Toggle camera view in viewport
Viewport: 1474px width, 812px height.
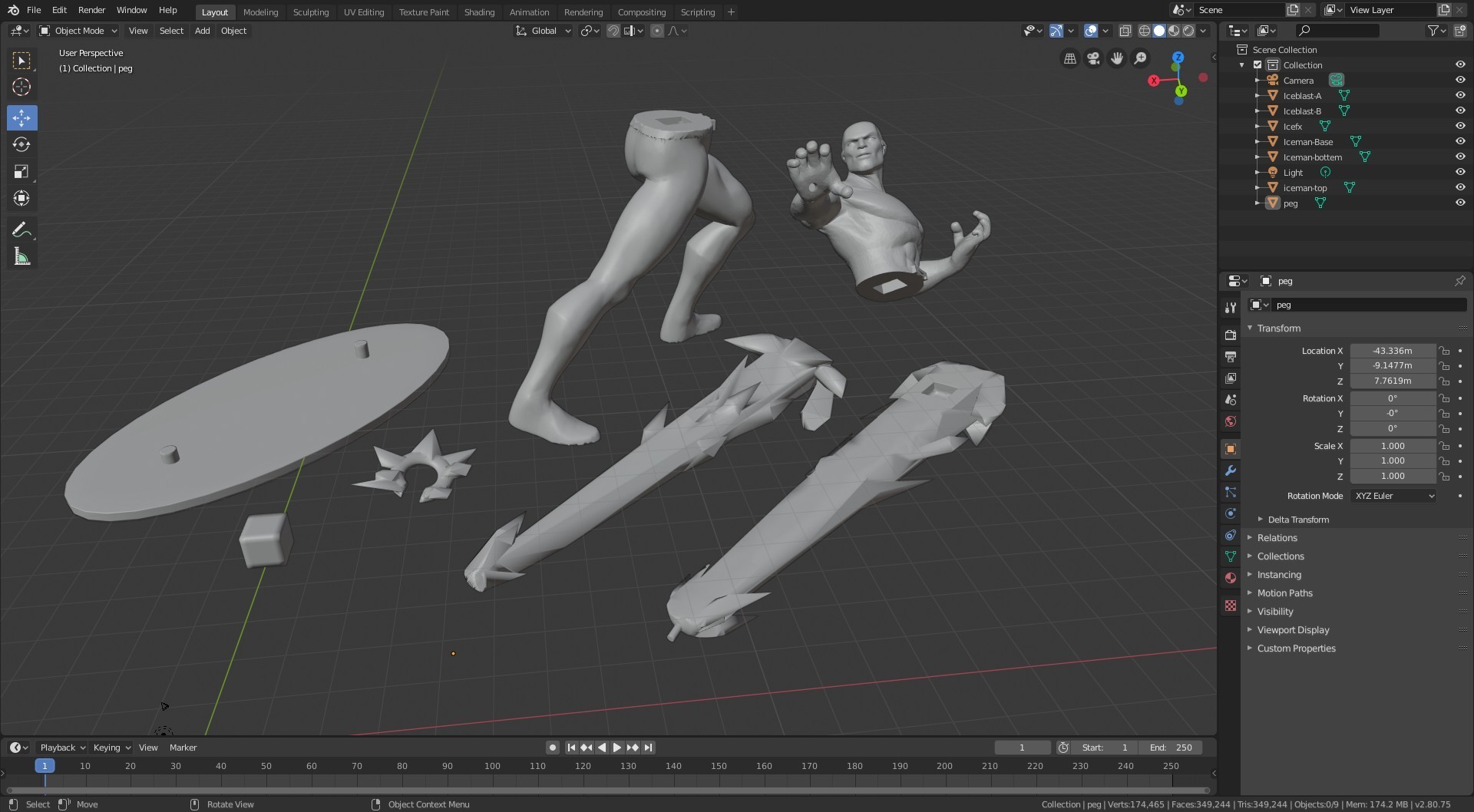[1093, 58]
